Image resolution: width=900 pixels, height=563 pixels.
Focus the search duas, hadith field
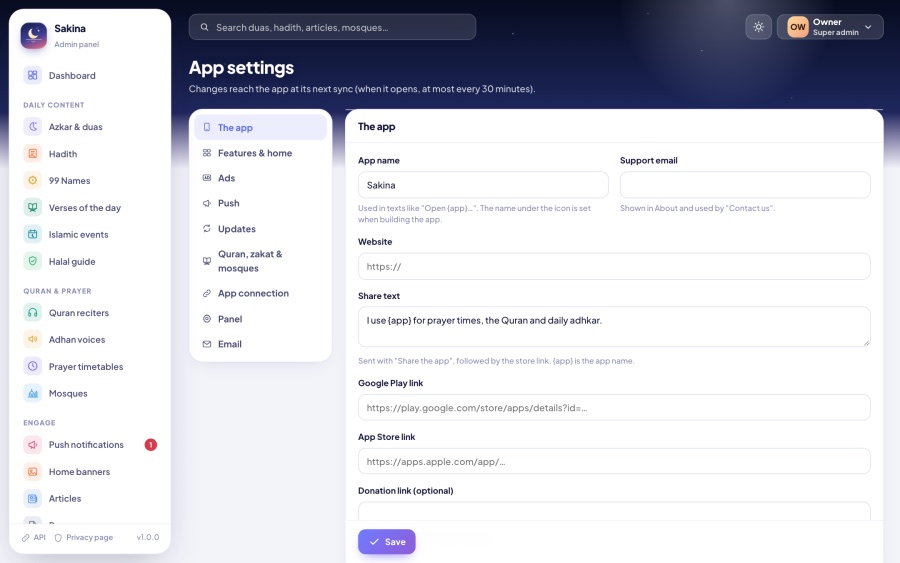[332, 27]
